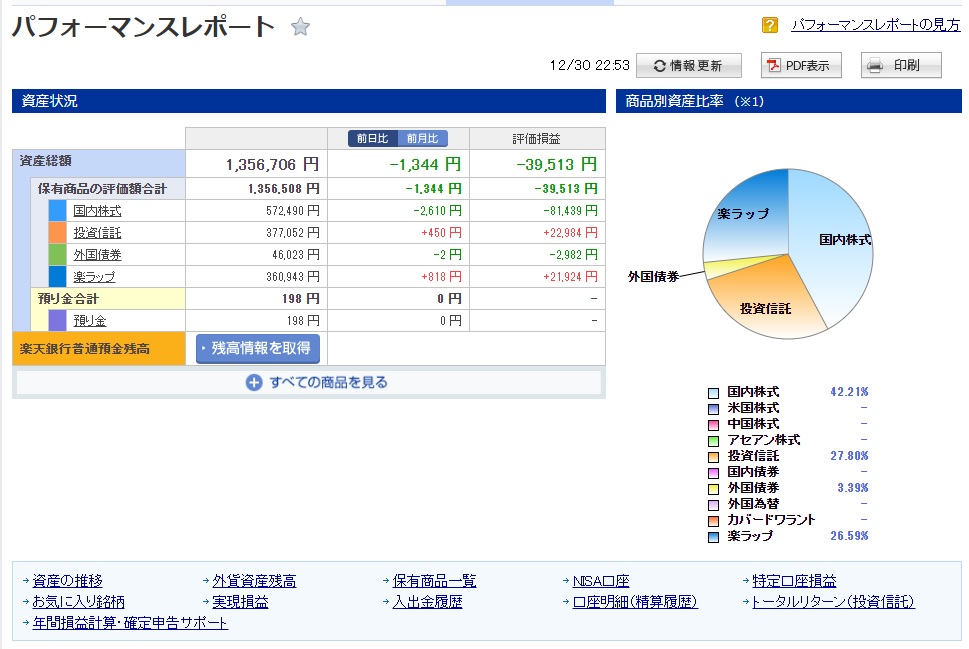Expand すべての商品を見る
The width and height of the screenshot is (969, 649).
pos(308,383)
